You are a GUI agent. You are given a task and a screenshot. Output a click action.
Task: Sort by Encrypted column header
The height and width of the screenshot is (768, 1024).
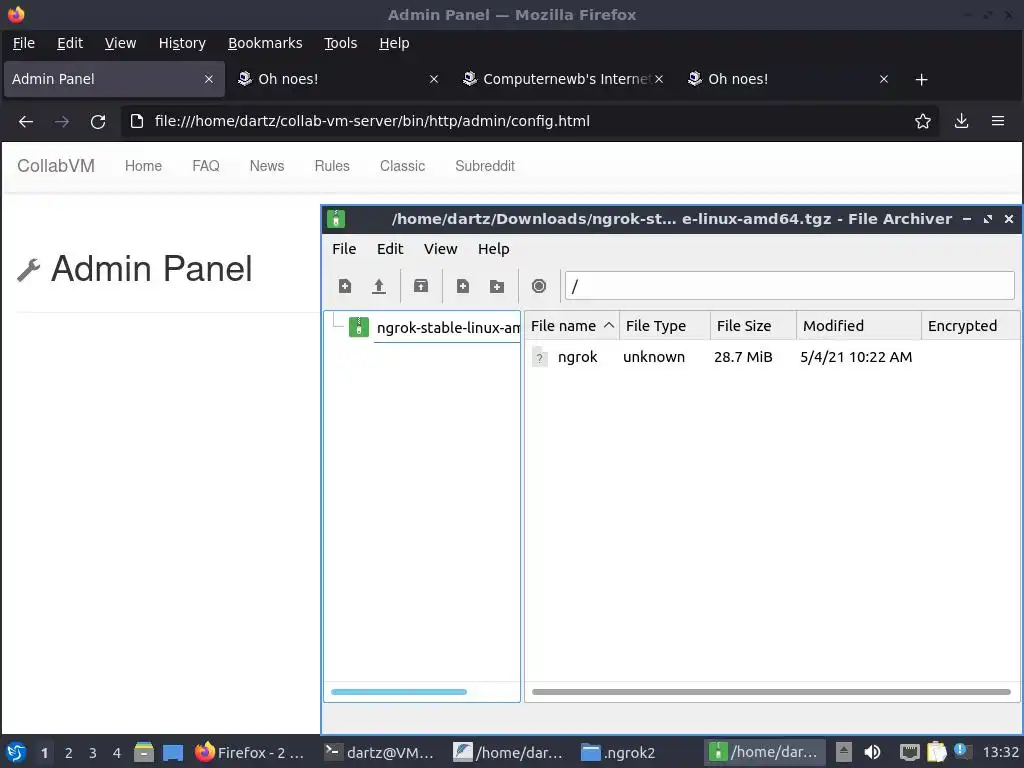pyautogui.click(x=970, y=326)
